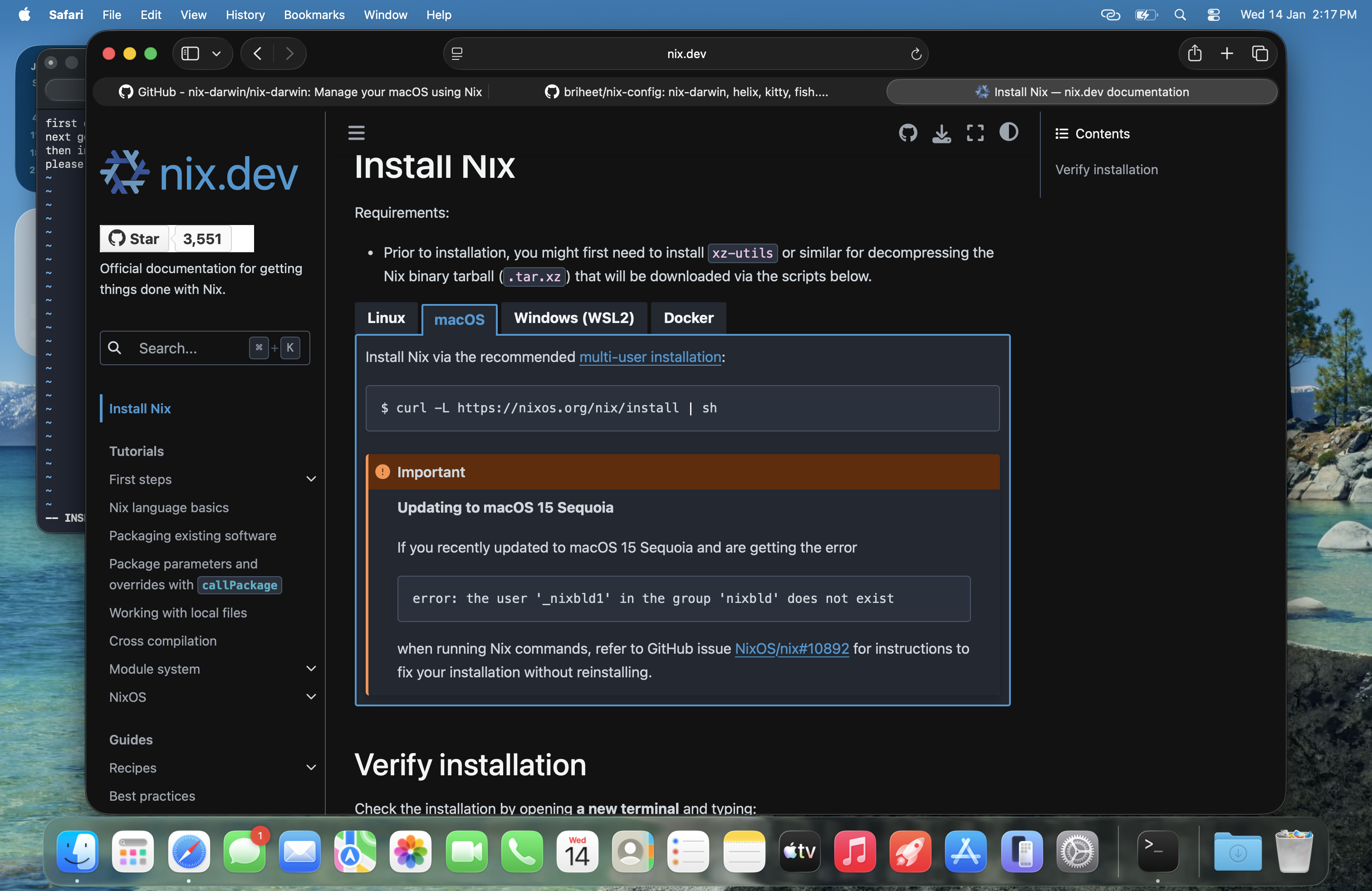The height and width of the screenshot is (891, 1372).
Task: Click the search magnifier in the sidebar
Action: (115, 348)
